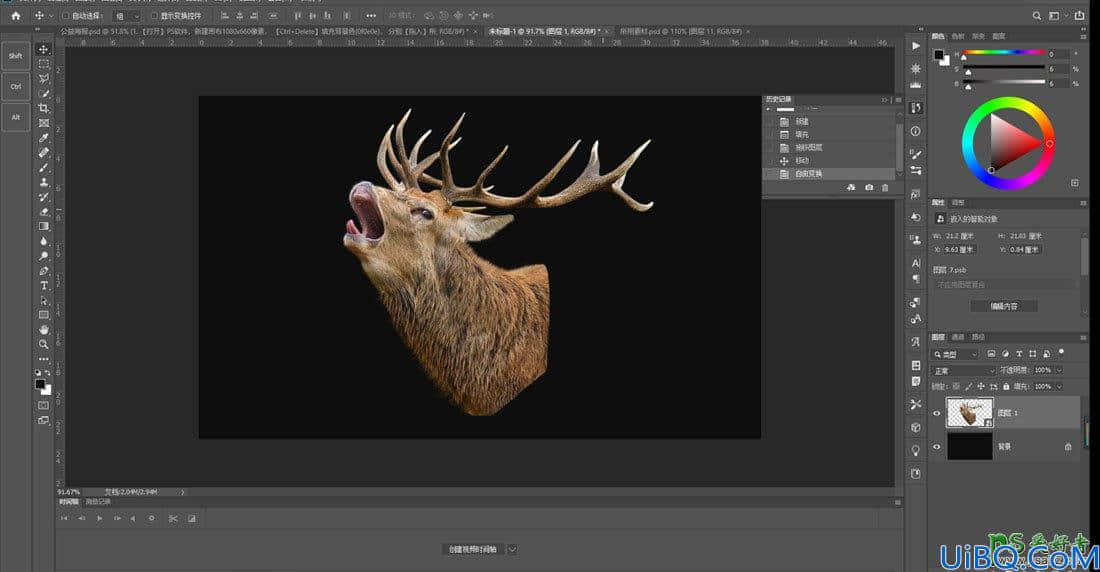Click the Ctrl modifier key button
The image size is (1100, 572).
15,86
